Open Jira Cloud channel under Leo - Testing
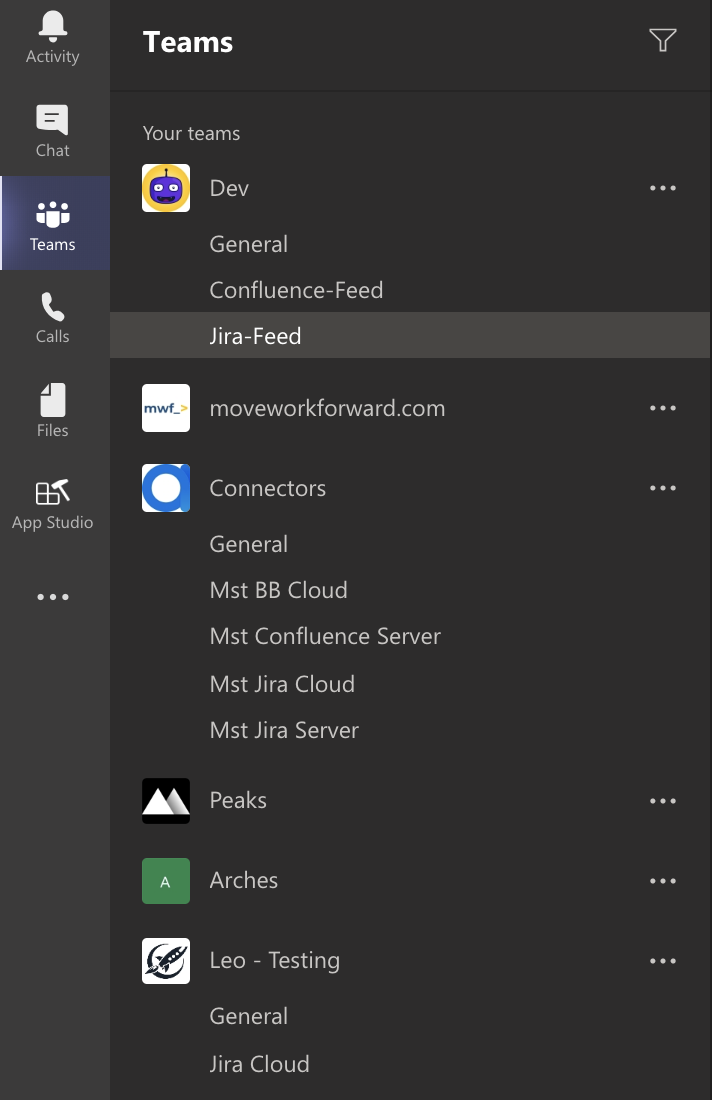Image resolution: width=712 pixels, height=1100 pixels. [x=259, y=1064]
